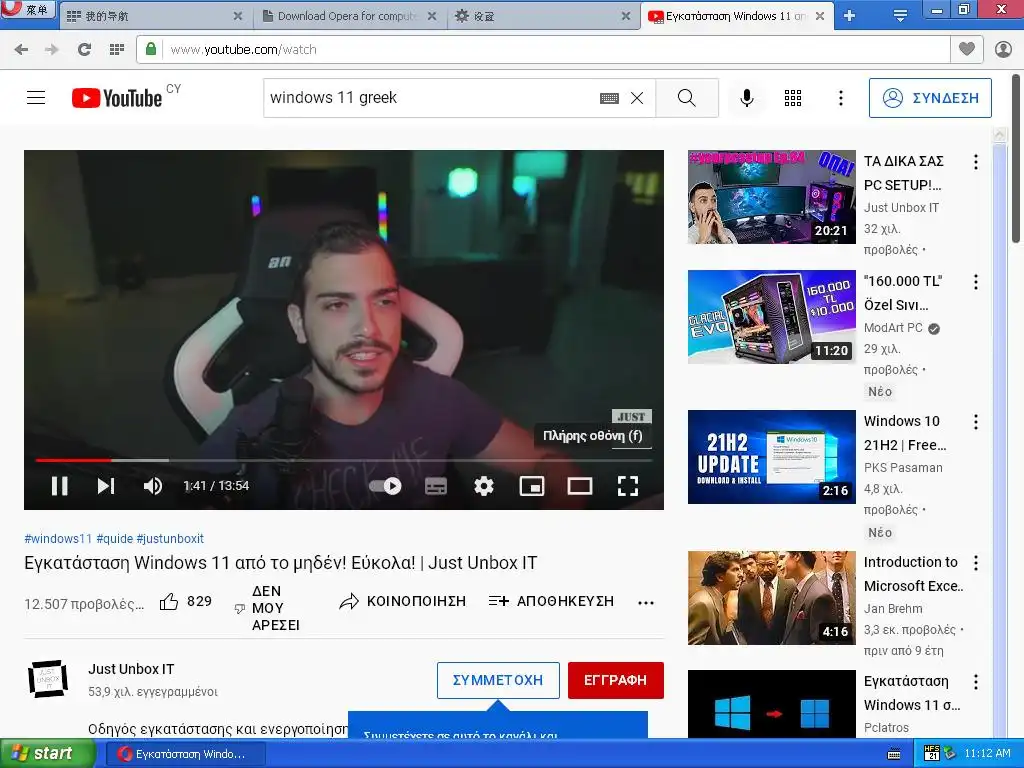The width and height of the screenshot is (1024, 768).
Task: Click the ΣΥΝΔΕΣΗ sign-in button
Action: click(930, 98)
